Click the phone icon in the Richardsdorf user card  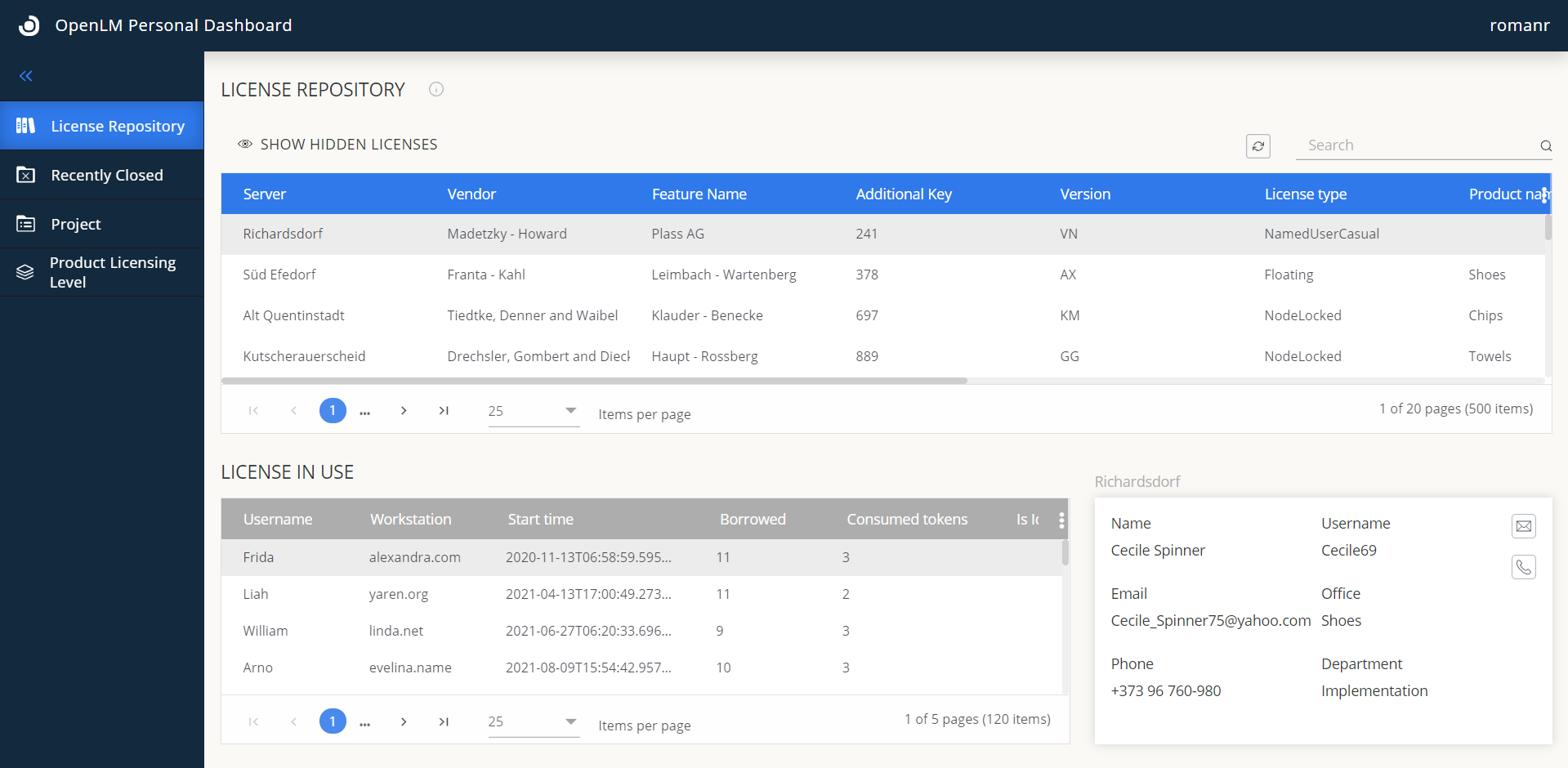coord(1524,567)
